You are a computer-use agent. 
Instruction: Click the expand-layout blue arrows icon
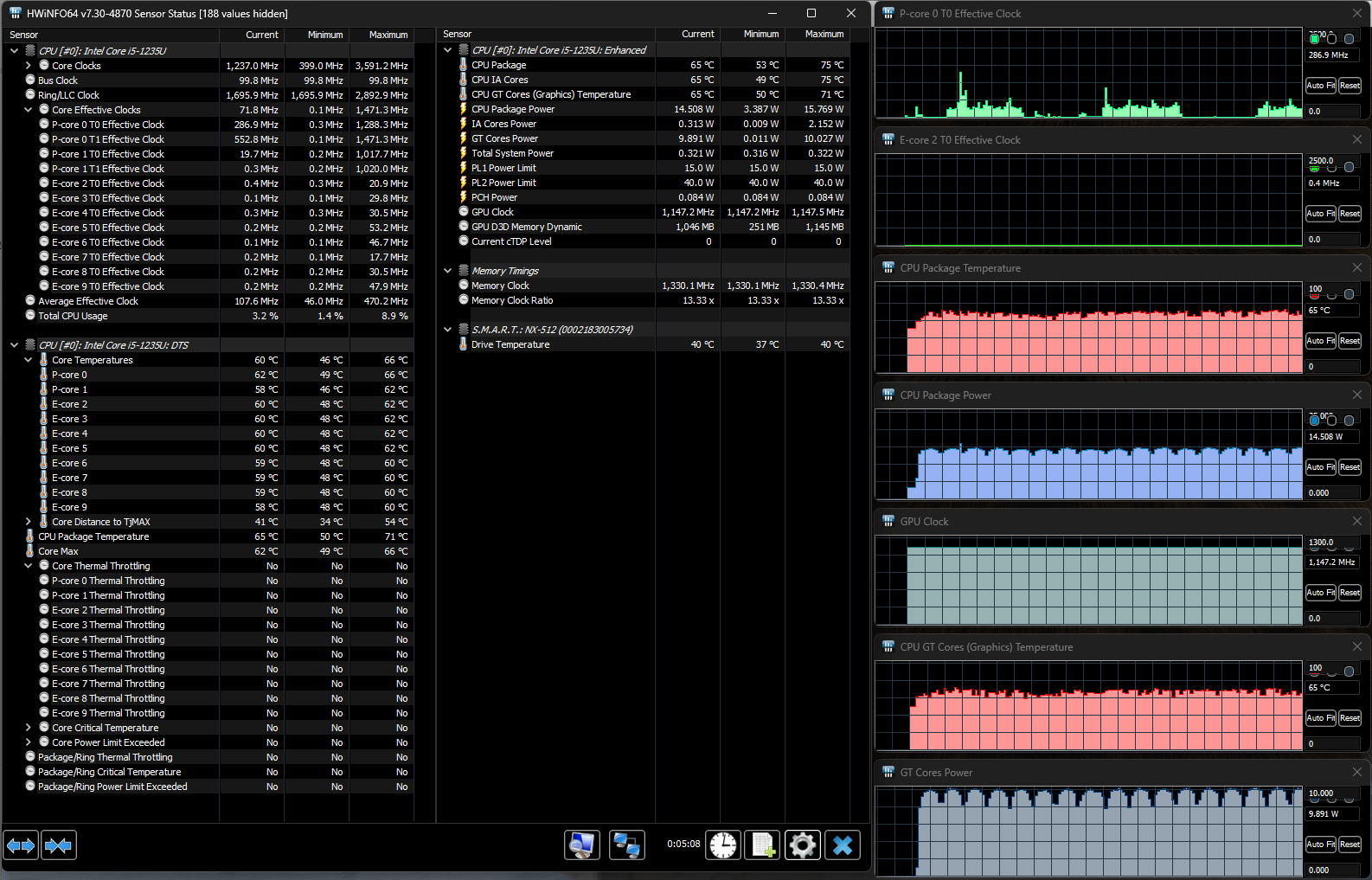(x=21, y=845)
